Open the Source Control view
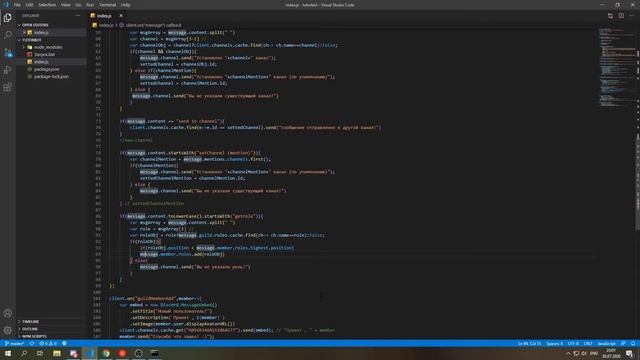 [x=7, y=53]
